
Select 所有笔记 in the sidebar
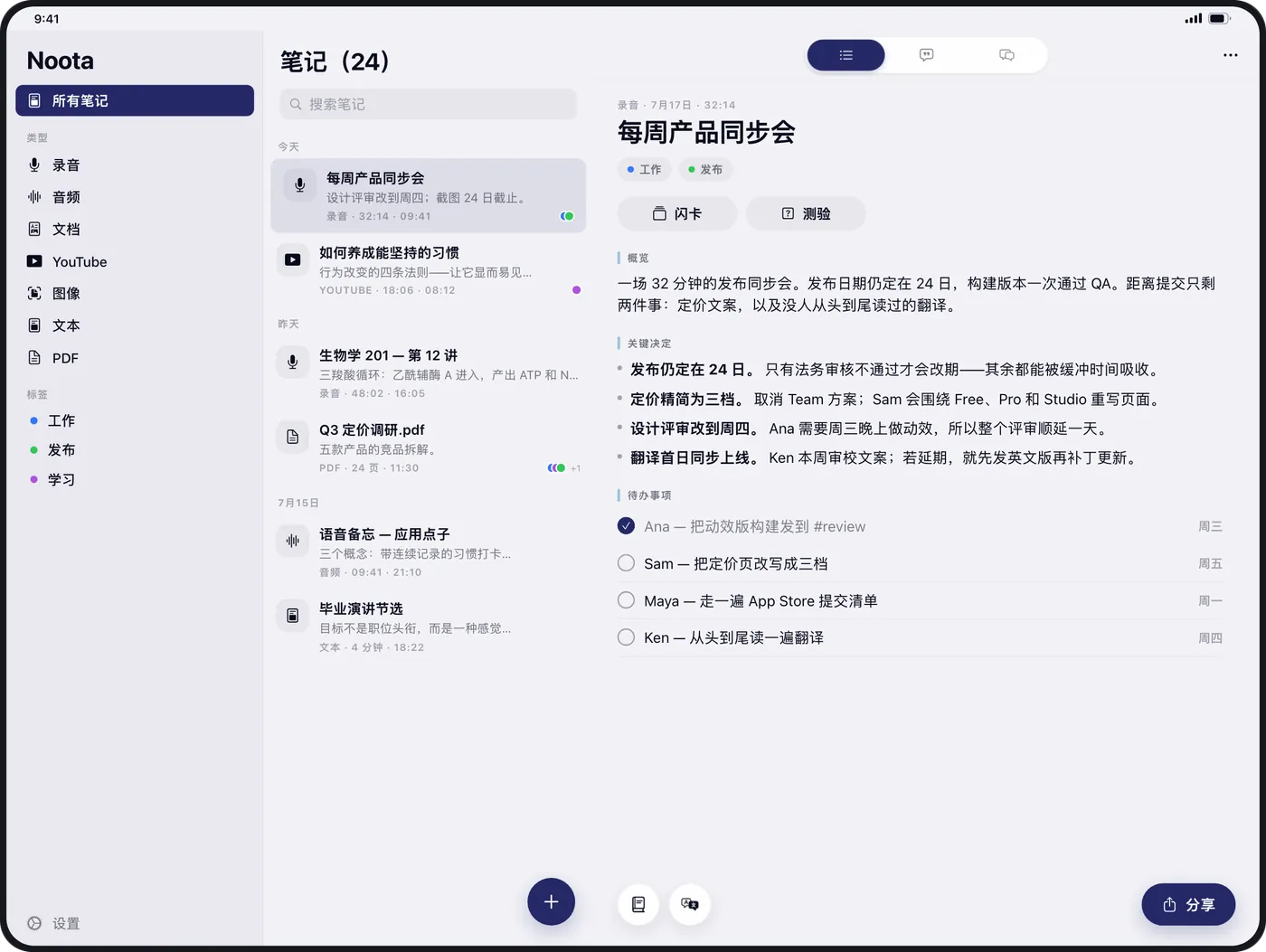(135, 100)
